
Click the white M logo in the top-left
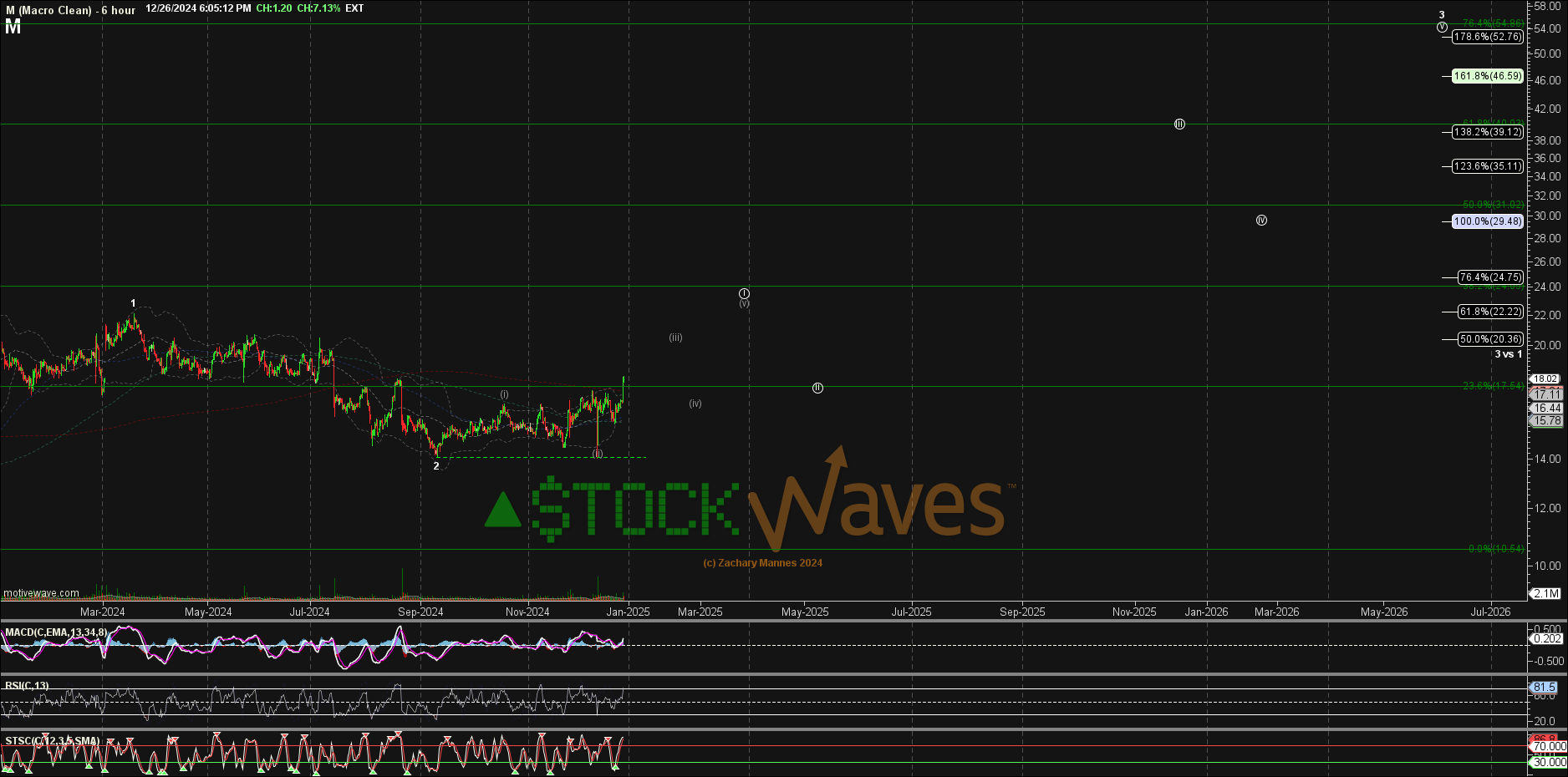13,28
